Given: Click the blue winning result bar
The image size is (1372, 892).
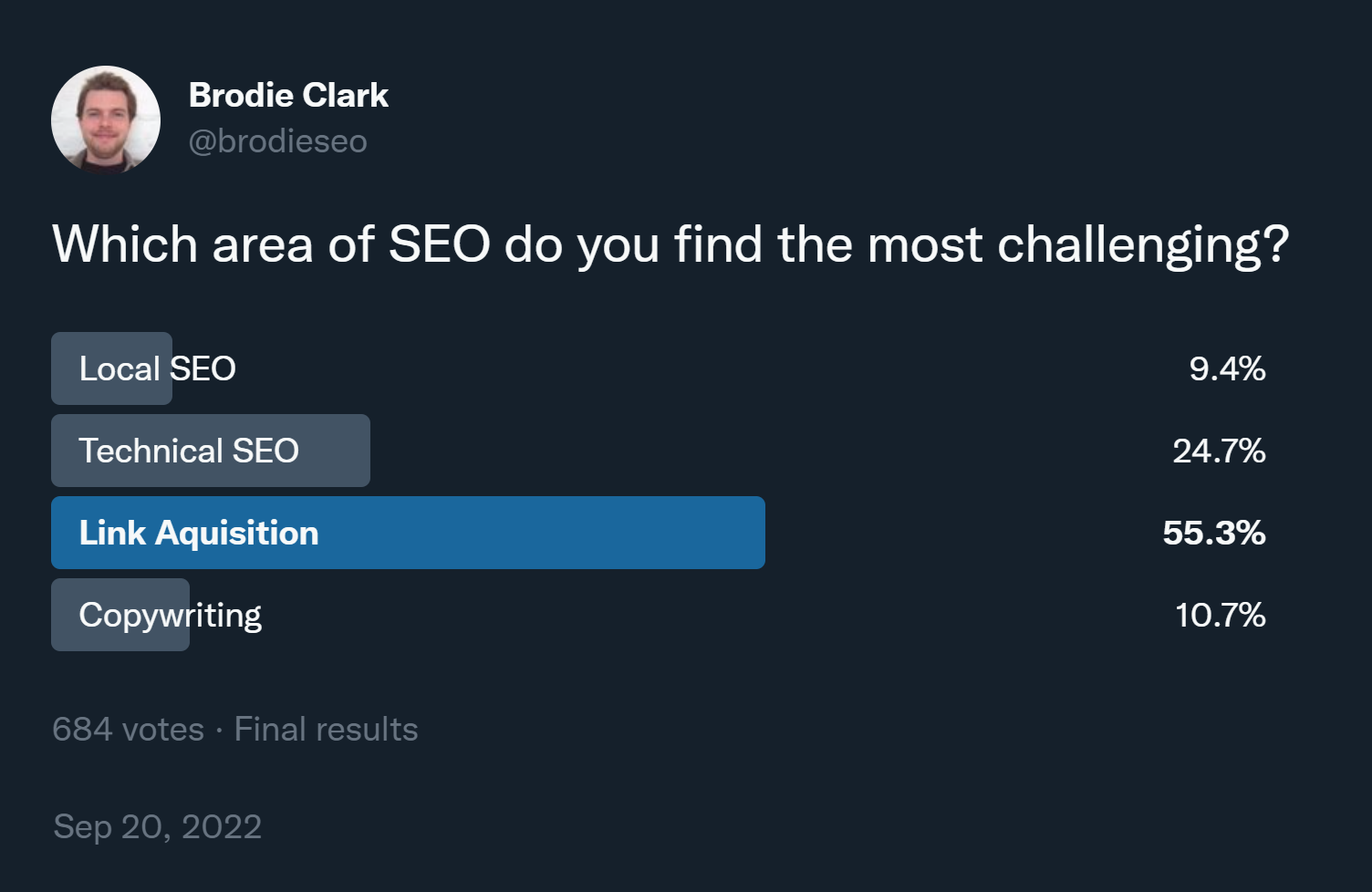Looking at the screenshot, I should (547, 533).
